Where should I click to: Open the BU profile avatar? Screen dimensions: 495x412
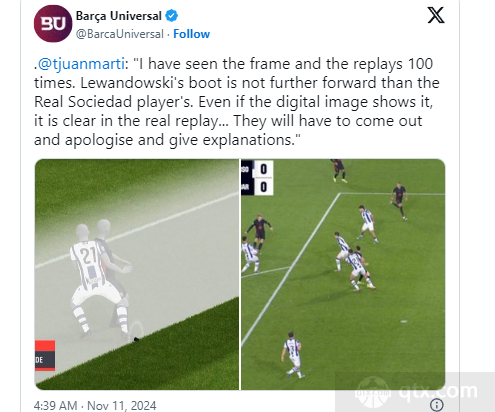pos(53,24)
